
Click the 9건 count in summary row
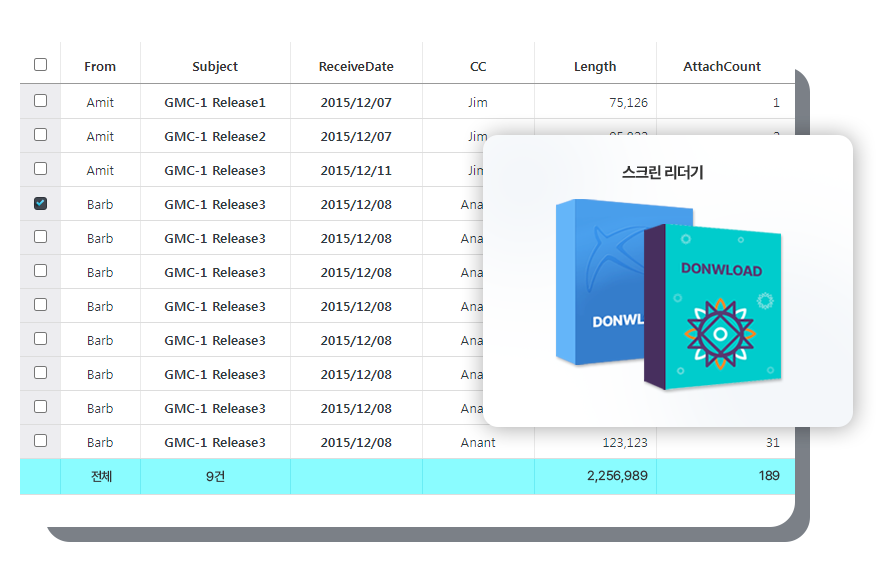click(215, 476)
